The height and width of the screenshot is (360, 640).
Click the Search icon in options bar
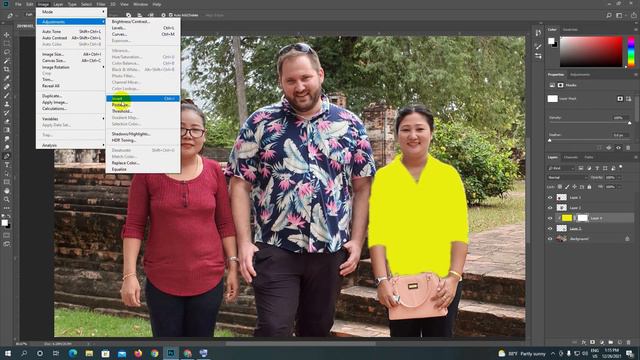pos(609,15)
